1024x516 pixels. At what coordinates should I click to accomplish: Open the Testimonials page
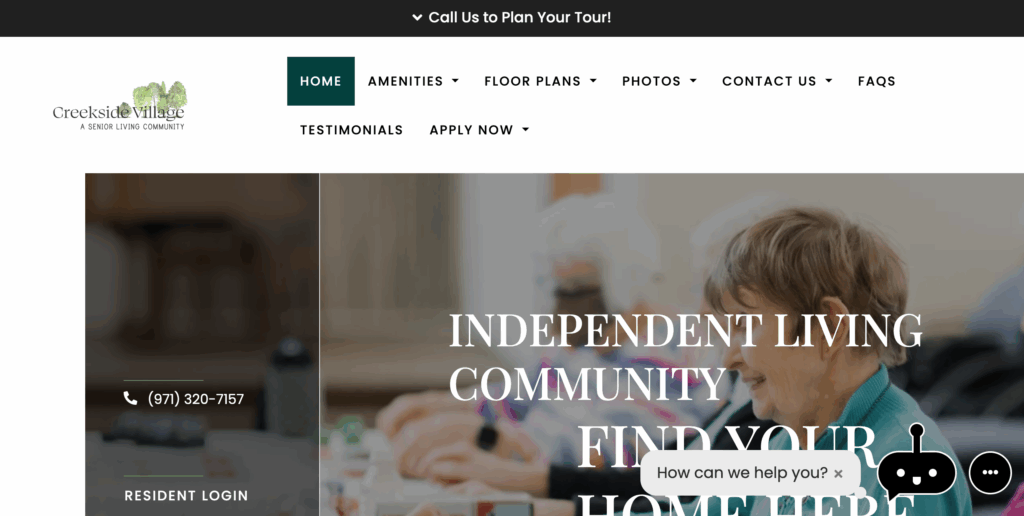(x=351, y=130)
